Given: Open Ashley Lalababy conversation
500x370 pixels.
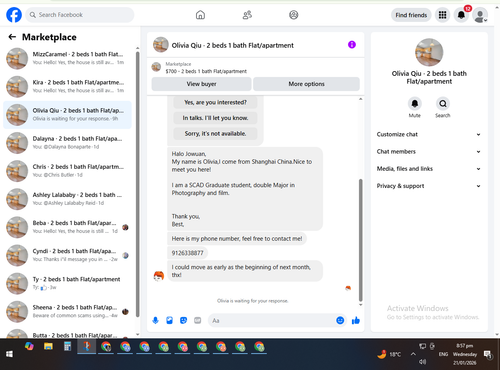Looking at the screenshot, I should pyautogui.click(x=67, y=199).
